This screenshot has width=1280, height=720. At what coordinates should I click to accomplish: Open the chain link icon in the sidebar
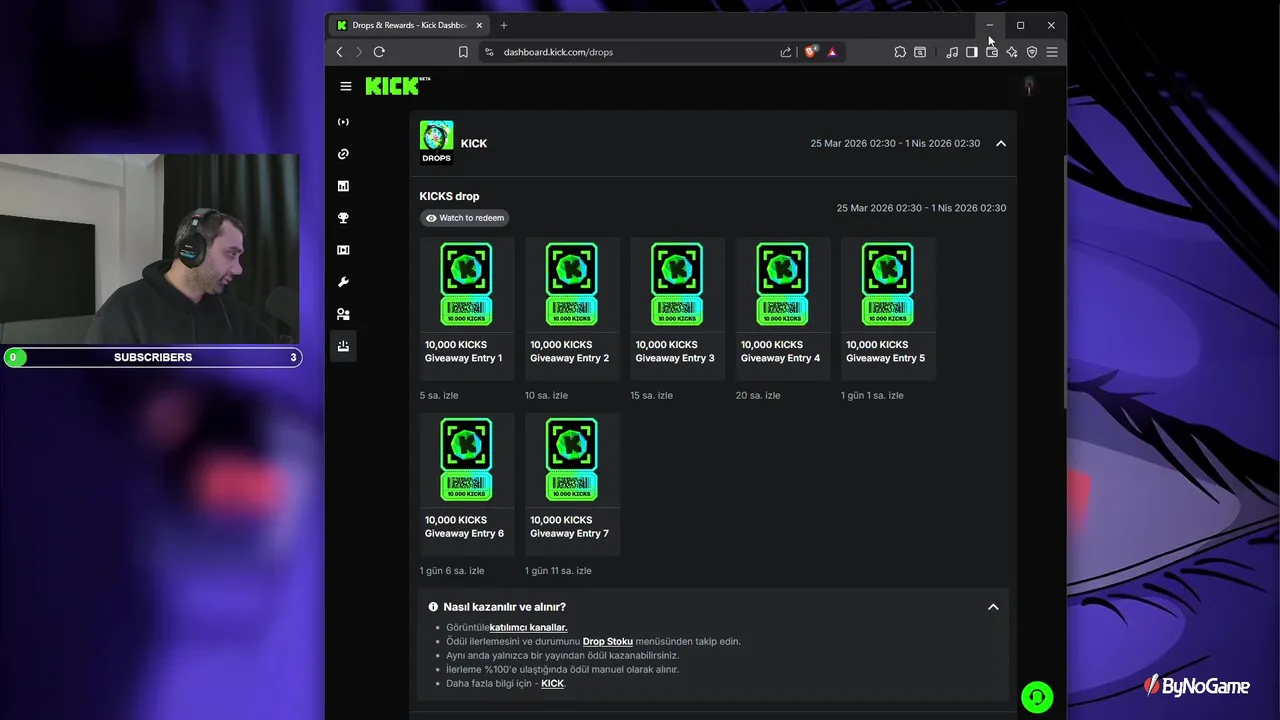point(343,154)
